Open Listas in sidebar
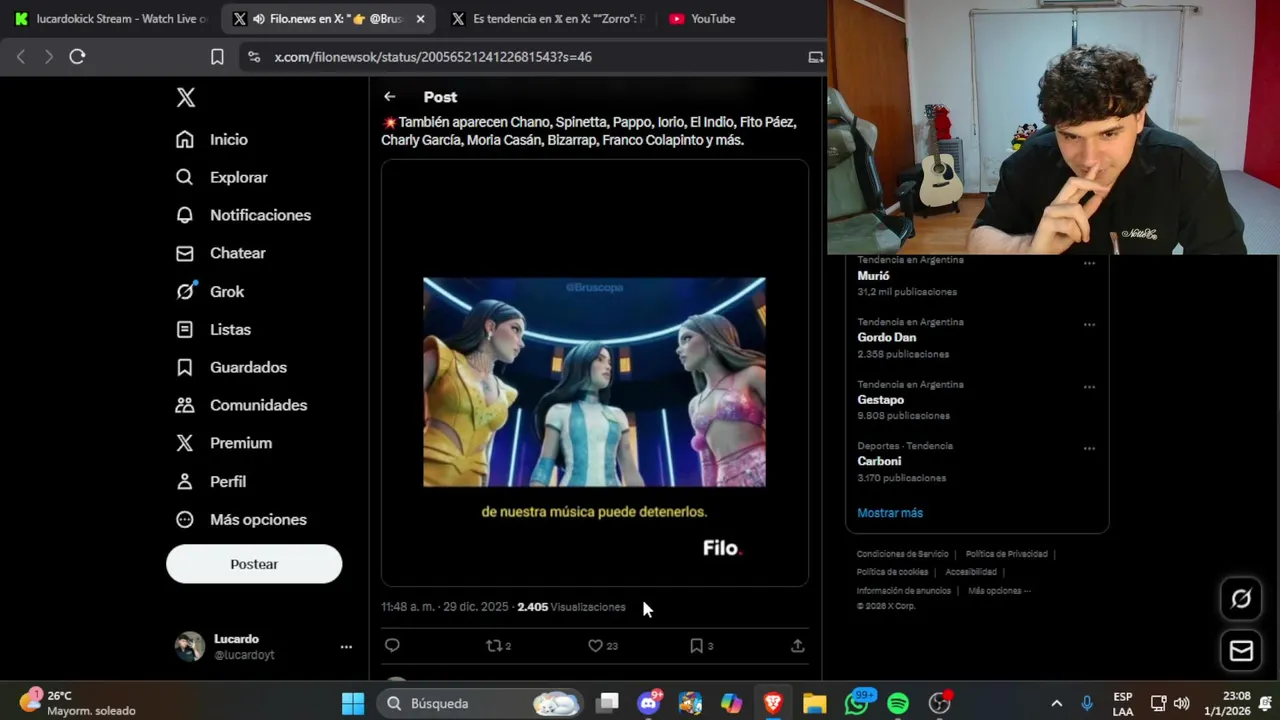 tap(213, 329)
